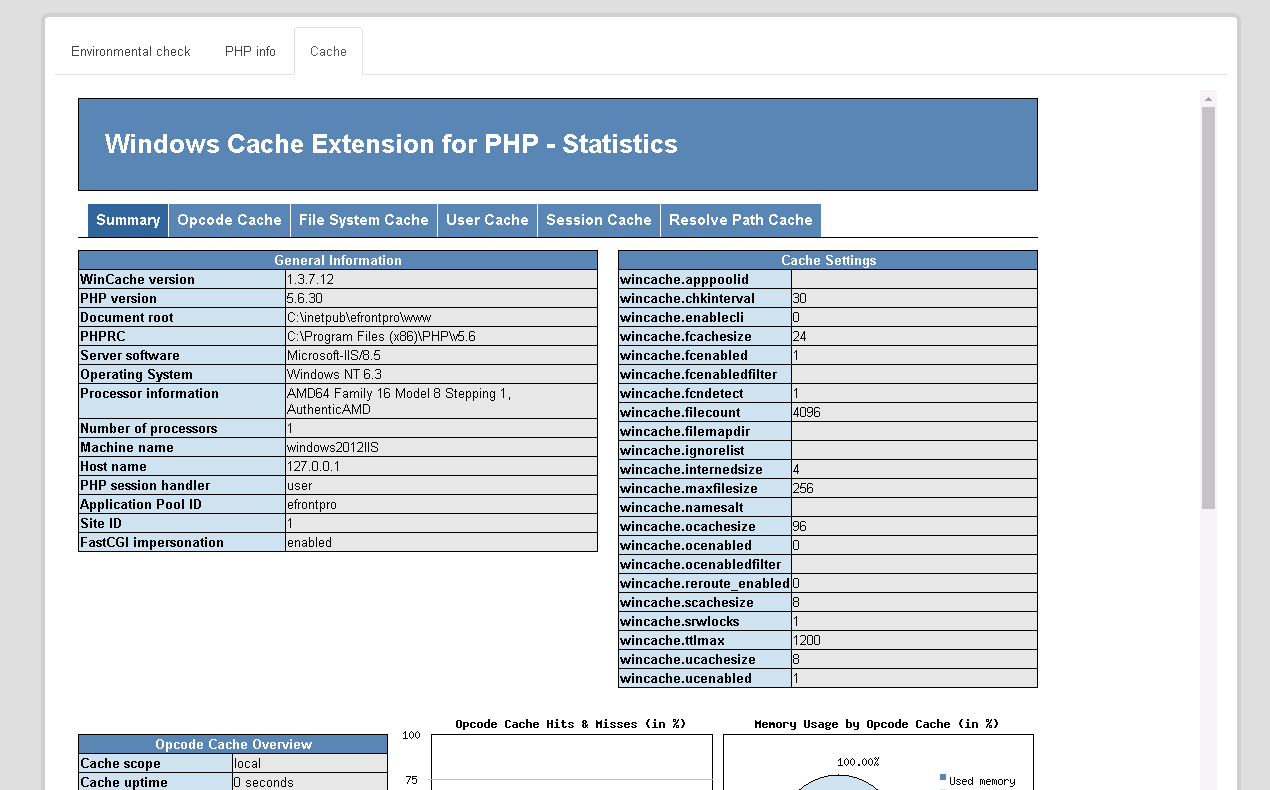Select the PHP version value 5.6.30
The width and height of the screenshot is (1270, 790).
click(x=305, y=298)
